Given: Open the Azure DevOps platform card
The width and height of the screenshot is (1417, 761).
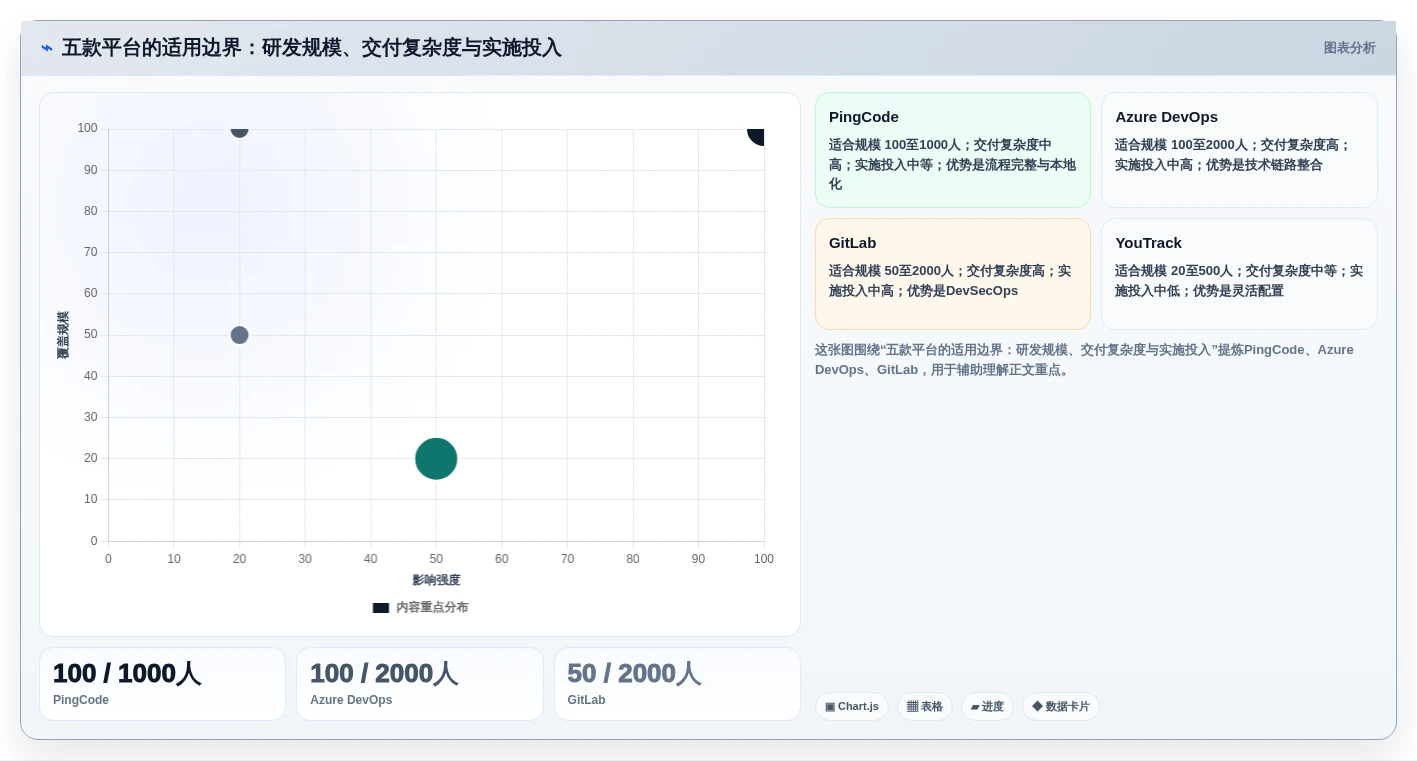Looking at the screenshot, I should click(x=1239, y=150).
